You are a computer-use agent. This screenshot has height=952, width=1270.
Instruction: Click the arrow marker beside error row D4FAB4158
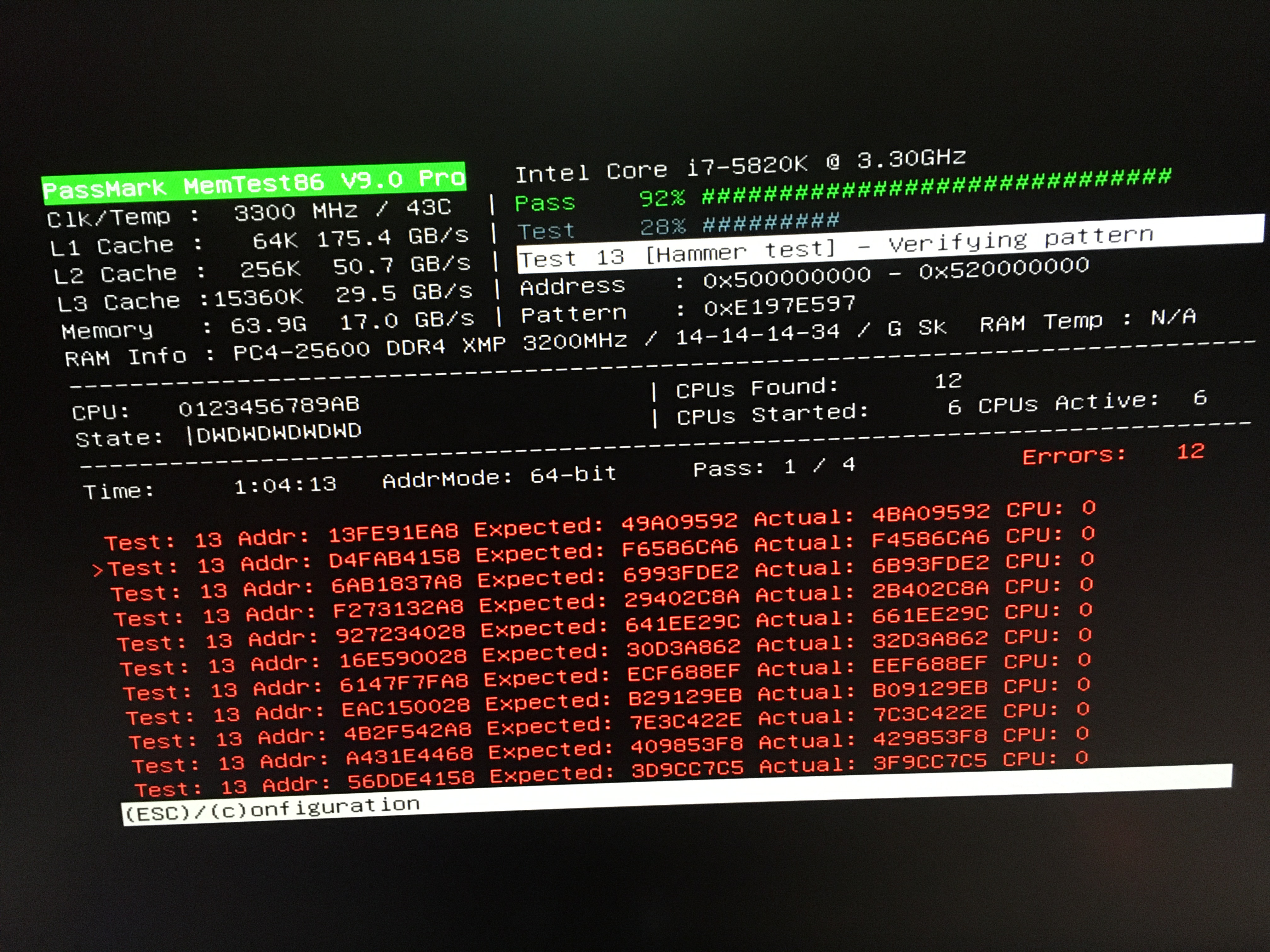[98, 570]
